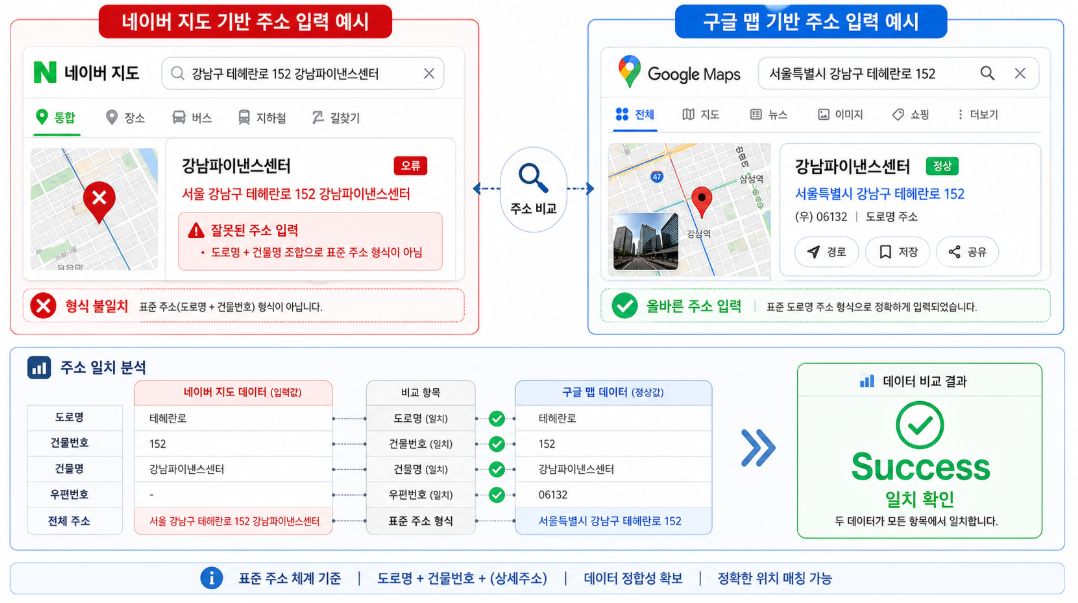Open the Google 이미지 tab

[840, 114]
